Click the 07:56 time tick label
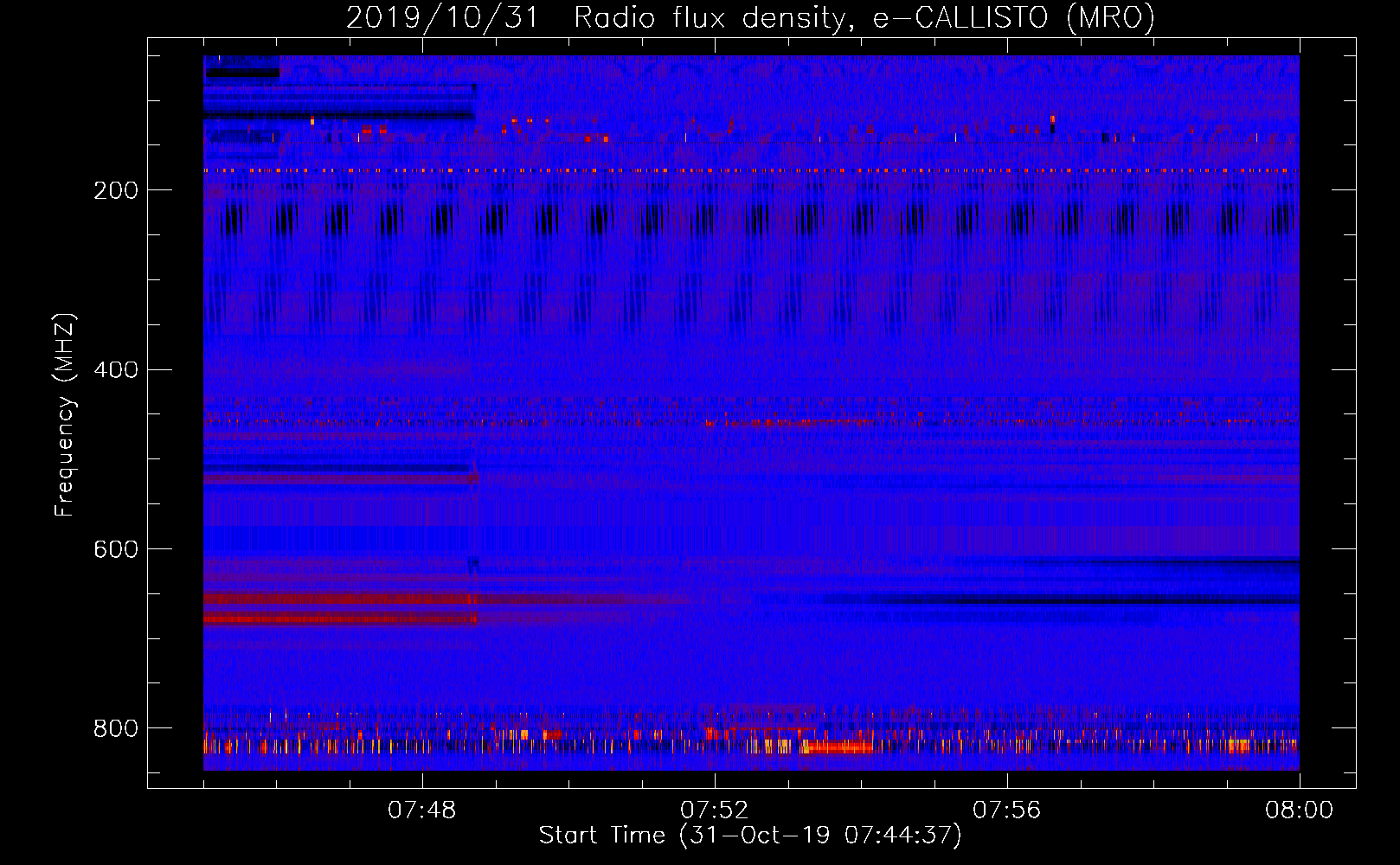The width and height of the screenshot is (1400, 865). tap(1007, 811)
